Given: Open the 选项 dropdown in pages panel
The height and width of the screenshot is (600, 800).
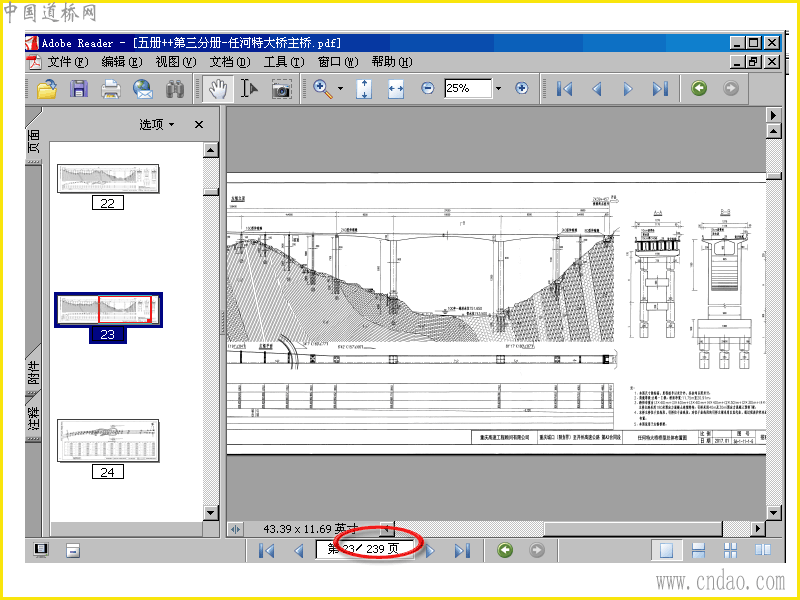Looking at the screenshot, I should (157, 124).
